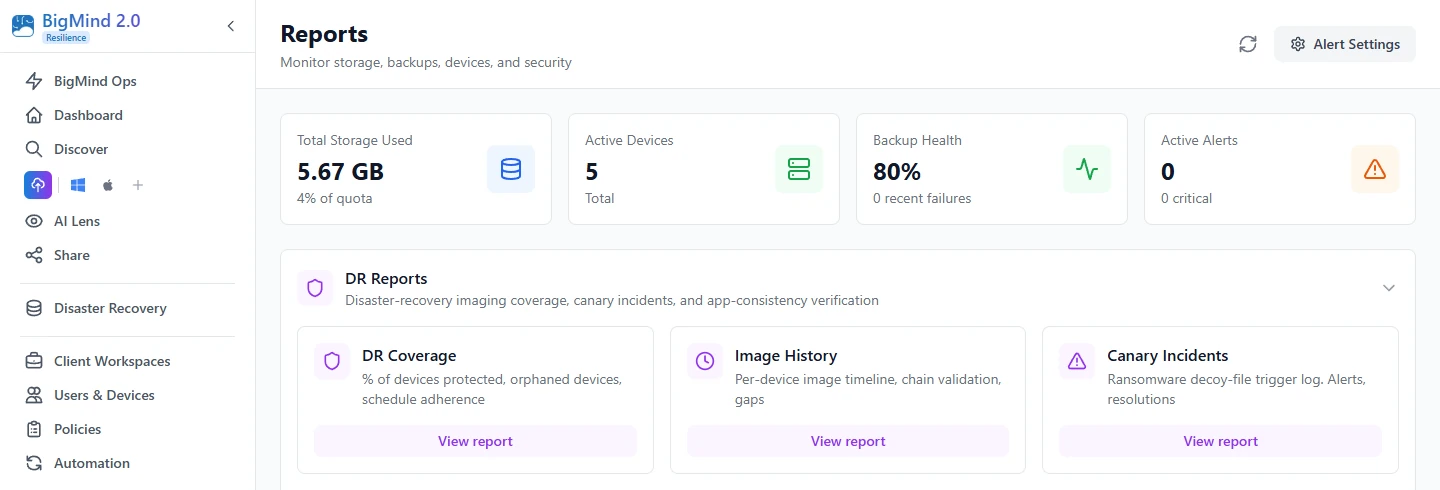This screenshot has height=490, width=1440.
Task: Click the 5.67 GB storage value
Action: [341, 171]
